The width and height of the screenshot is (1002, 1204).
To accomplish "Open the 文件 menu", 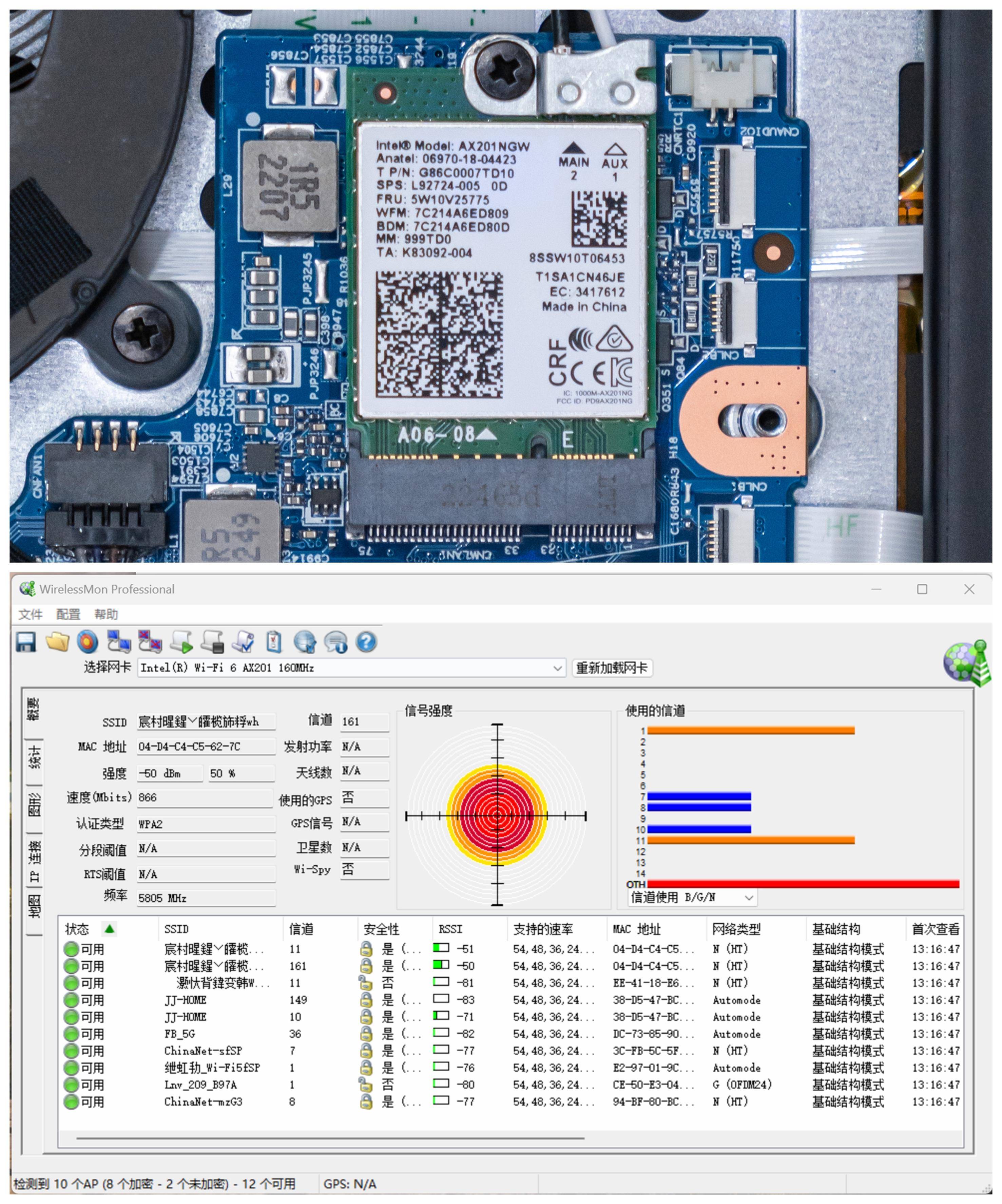I will click(x=31, y=615).
